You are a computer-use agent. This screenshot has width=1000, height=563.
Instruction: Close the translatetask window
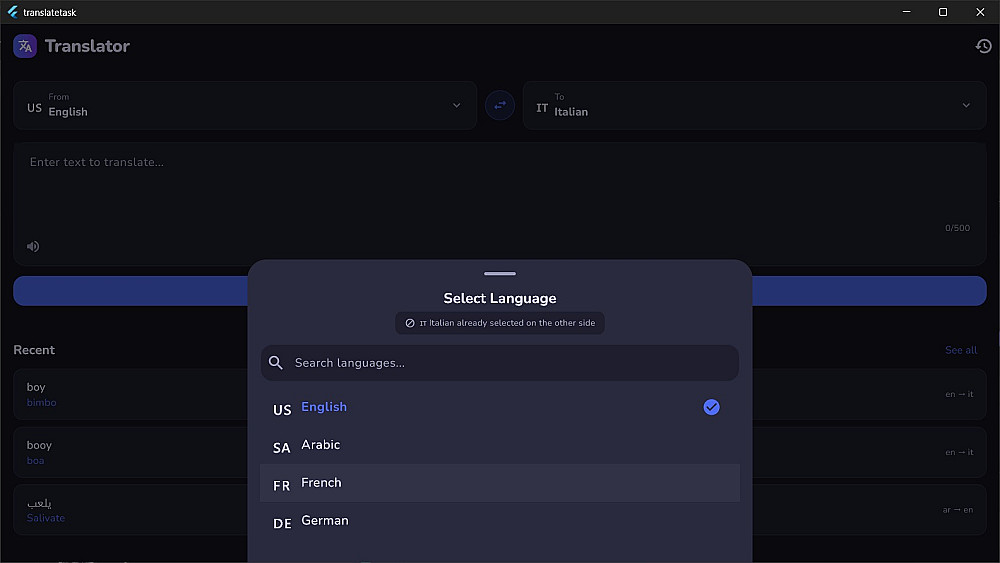(980, 12)
